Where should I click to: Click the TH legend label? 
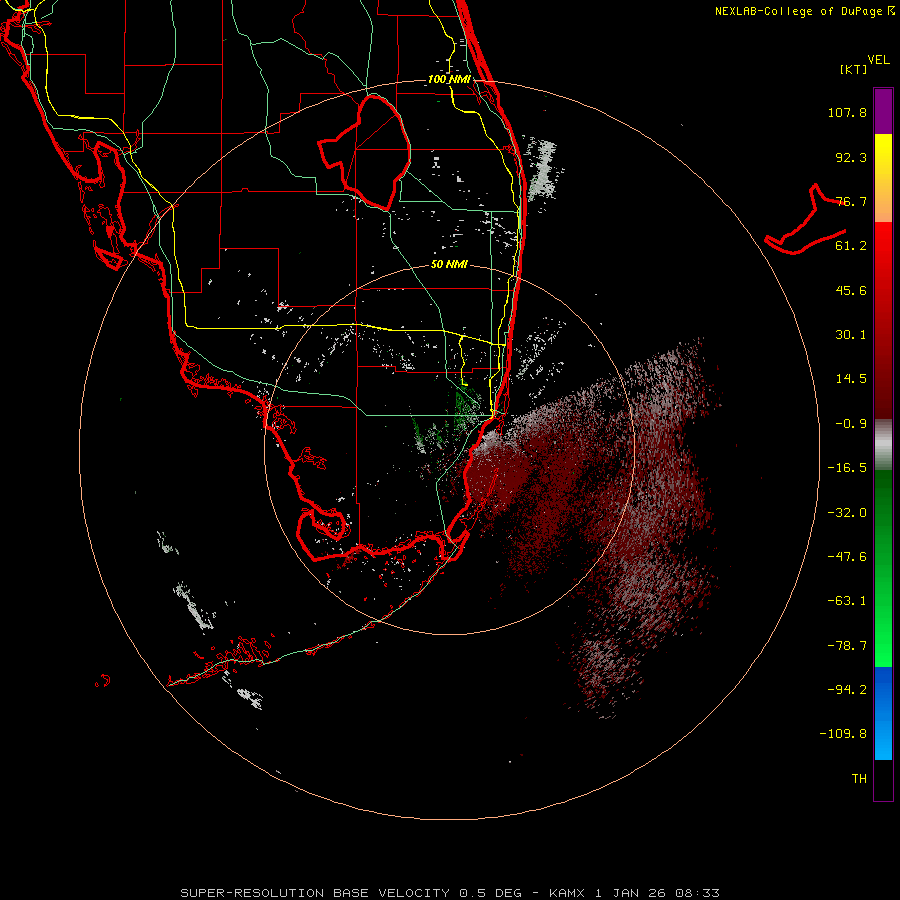859,778
